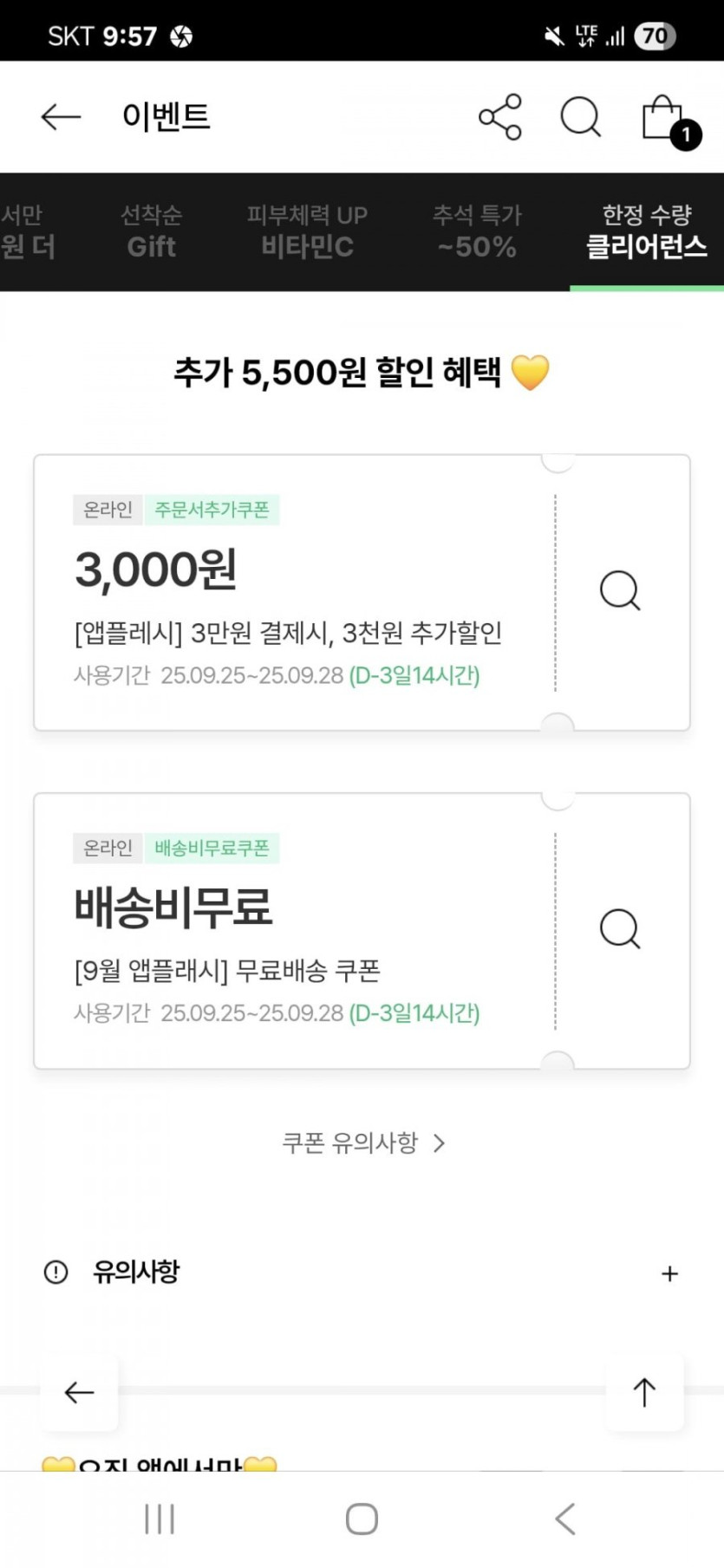
Task: Tap the 배송비무료쿠폰 tag label
Action: tap(212, 848)
